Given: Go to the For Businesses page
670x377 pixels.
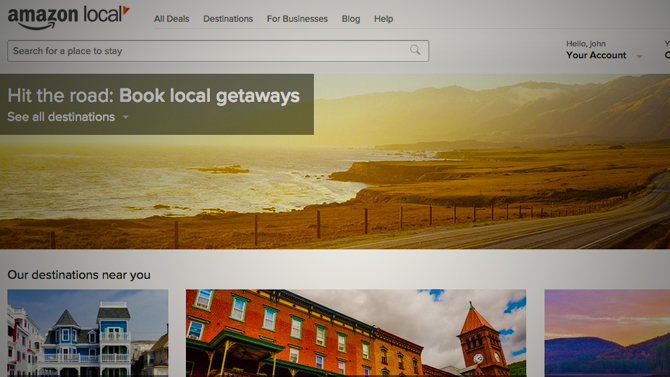Looking at the screenshot, I should pyautogui.click(x=297, y=19).
